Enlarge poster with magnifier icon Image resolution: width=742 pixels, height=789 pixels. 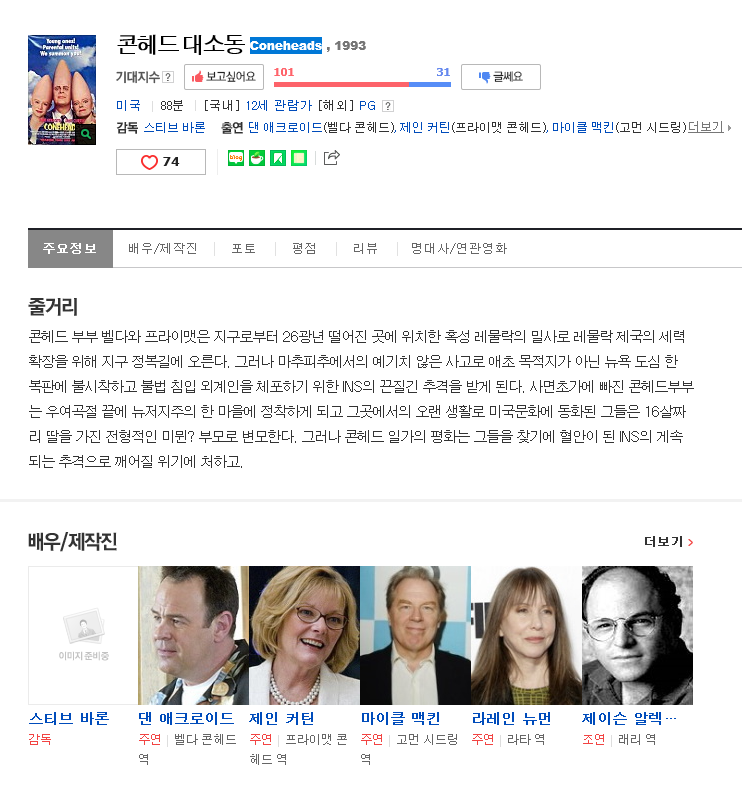(86, 134)
